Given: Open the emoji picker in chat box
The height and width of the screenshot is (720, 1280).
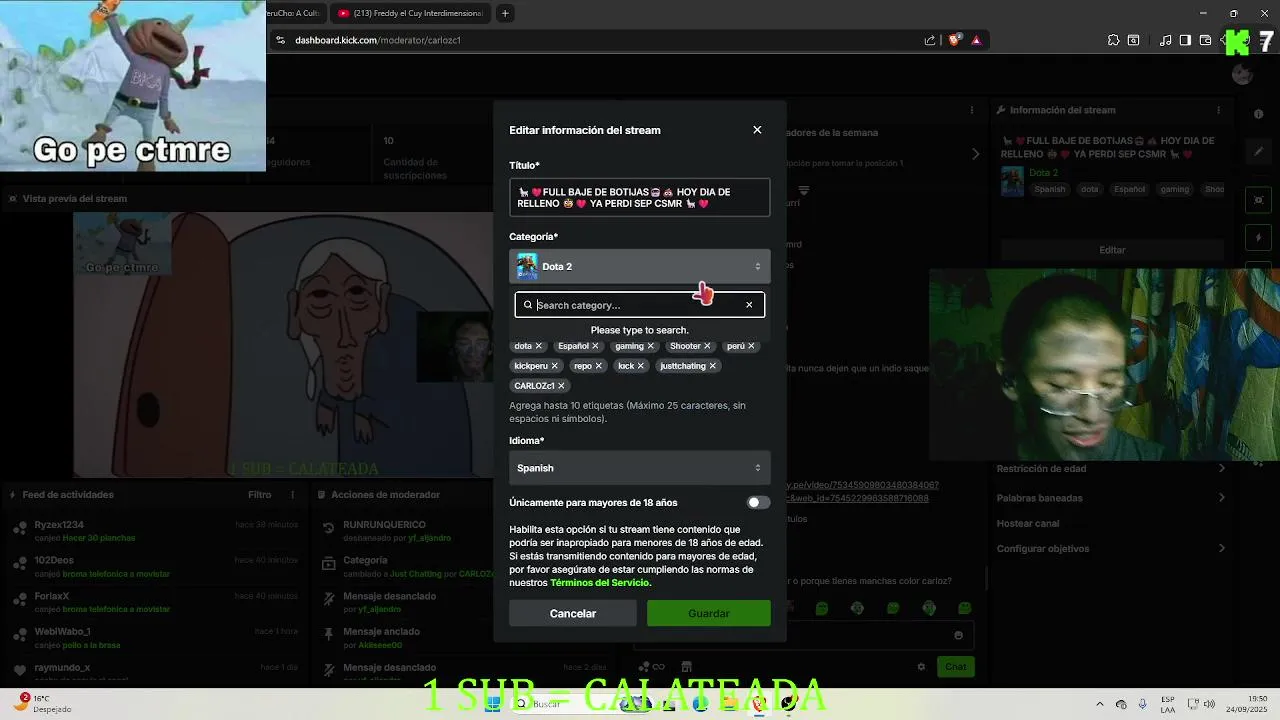Looking at the screenshot, I should [958, 635].
